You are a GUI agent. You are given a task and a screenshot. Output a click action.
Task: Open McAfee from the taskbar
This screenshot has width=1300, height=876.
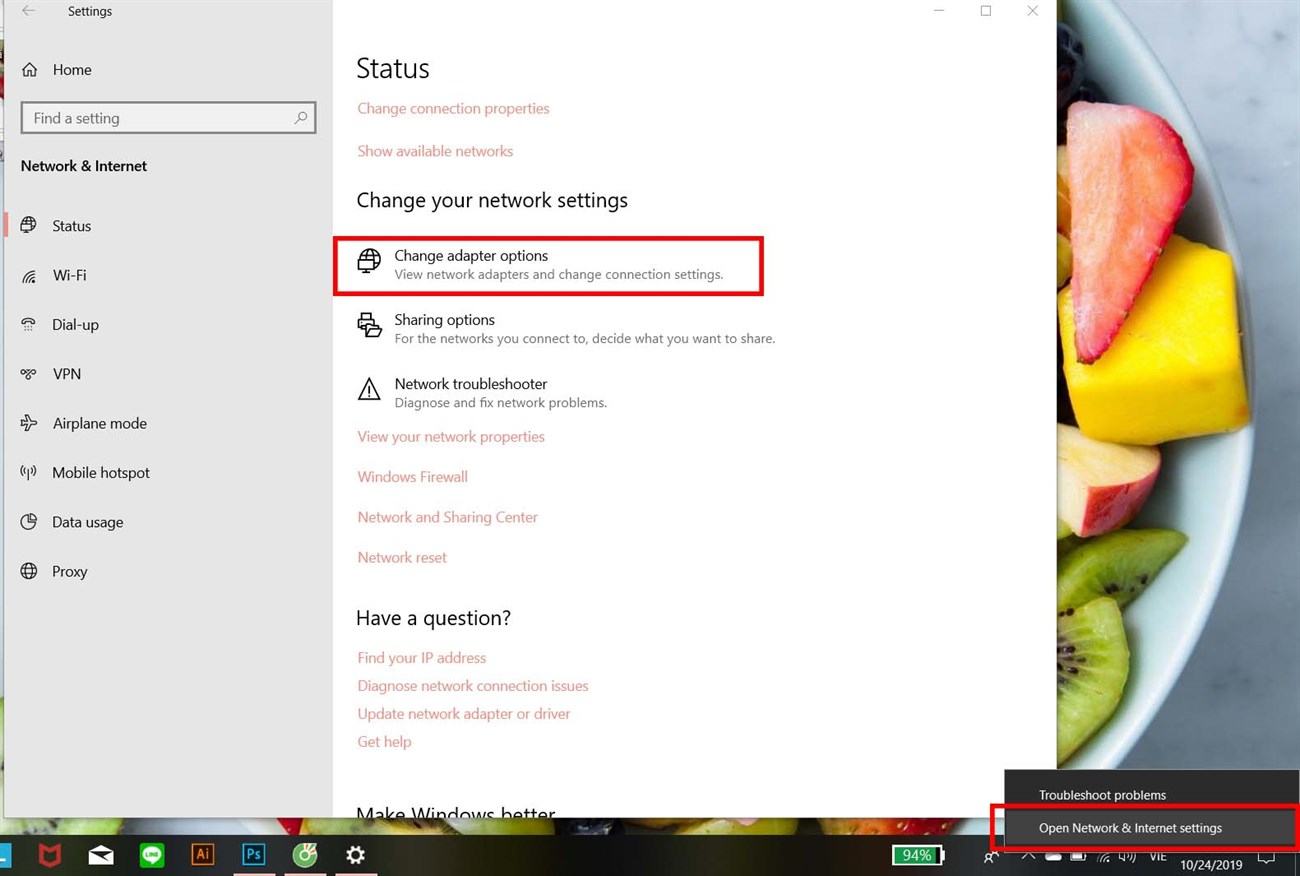(49, 855)
